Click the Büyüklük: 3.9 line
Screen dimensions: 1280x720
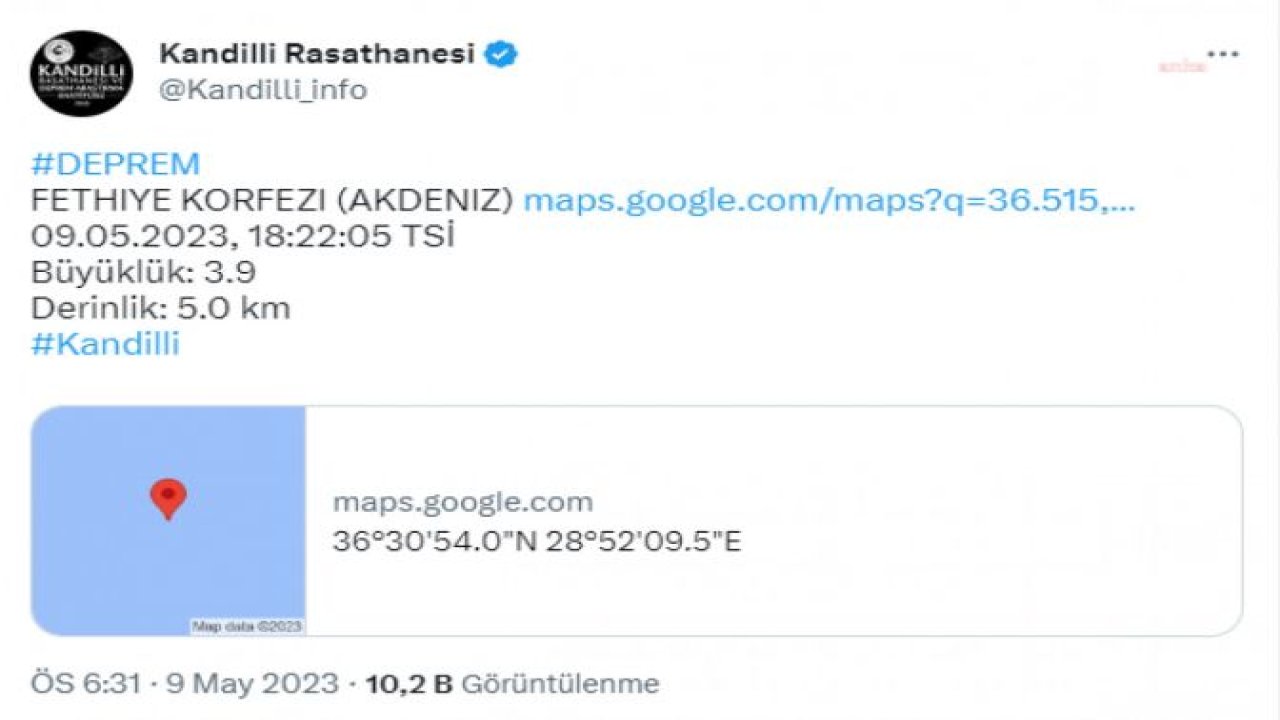point(143,272)
